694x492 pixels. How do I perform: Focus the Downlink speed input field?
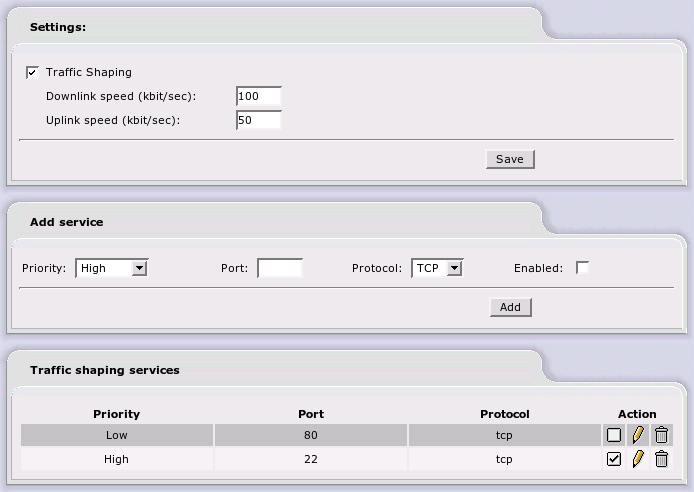pos(259,96)
